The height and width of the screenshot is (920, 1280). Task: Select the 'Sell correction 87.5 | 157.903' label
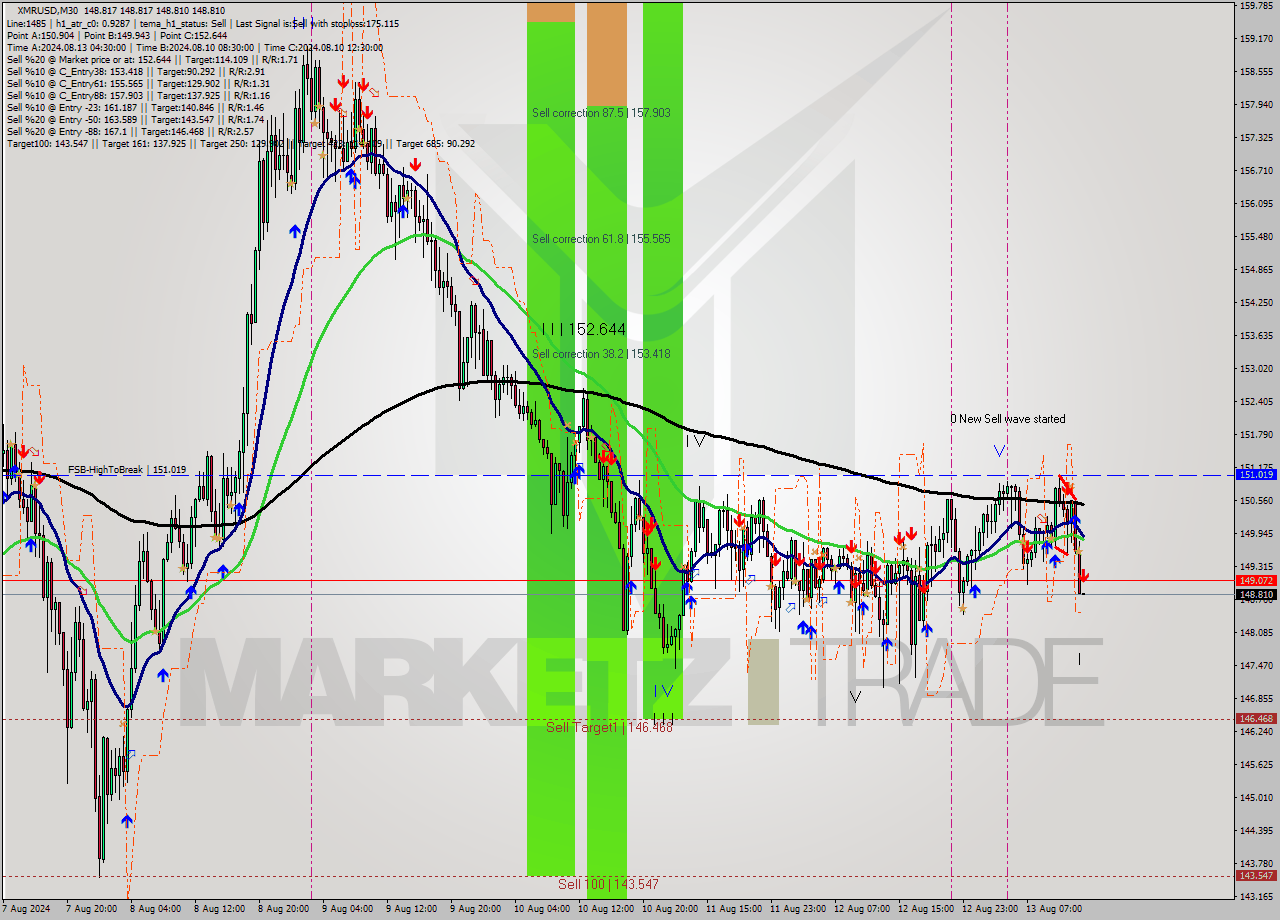(601, 113)
